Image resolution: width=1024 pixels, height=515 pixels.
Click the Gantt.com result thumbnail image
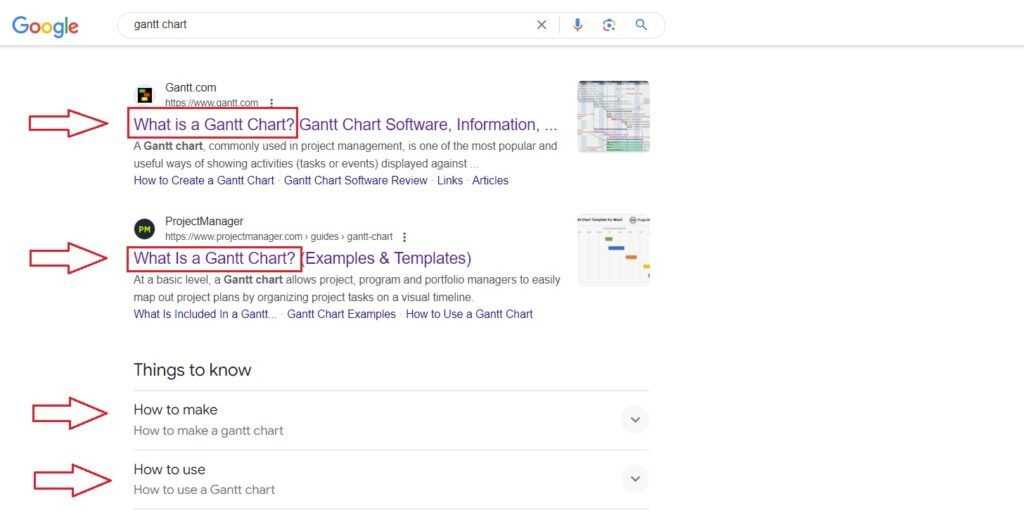(x=613, y=116)
